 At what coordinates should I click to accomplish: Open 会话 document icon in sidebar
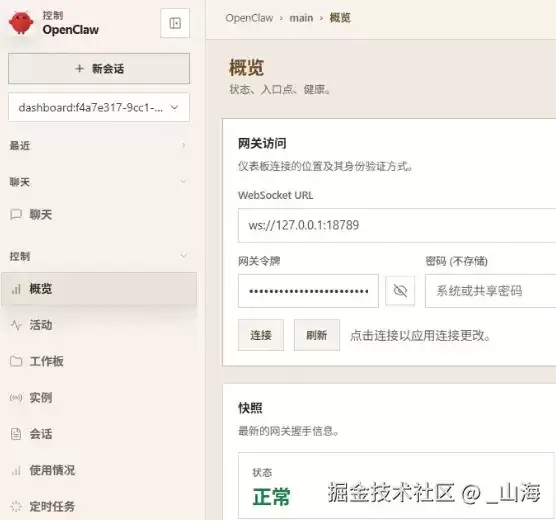pyautogui.click(x=16, y=434)
